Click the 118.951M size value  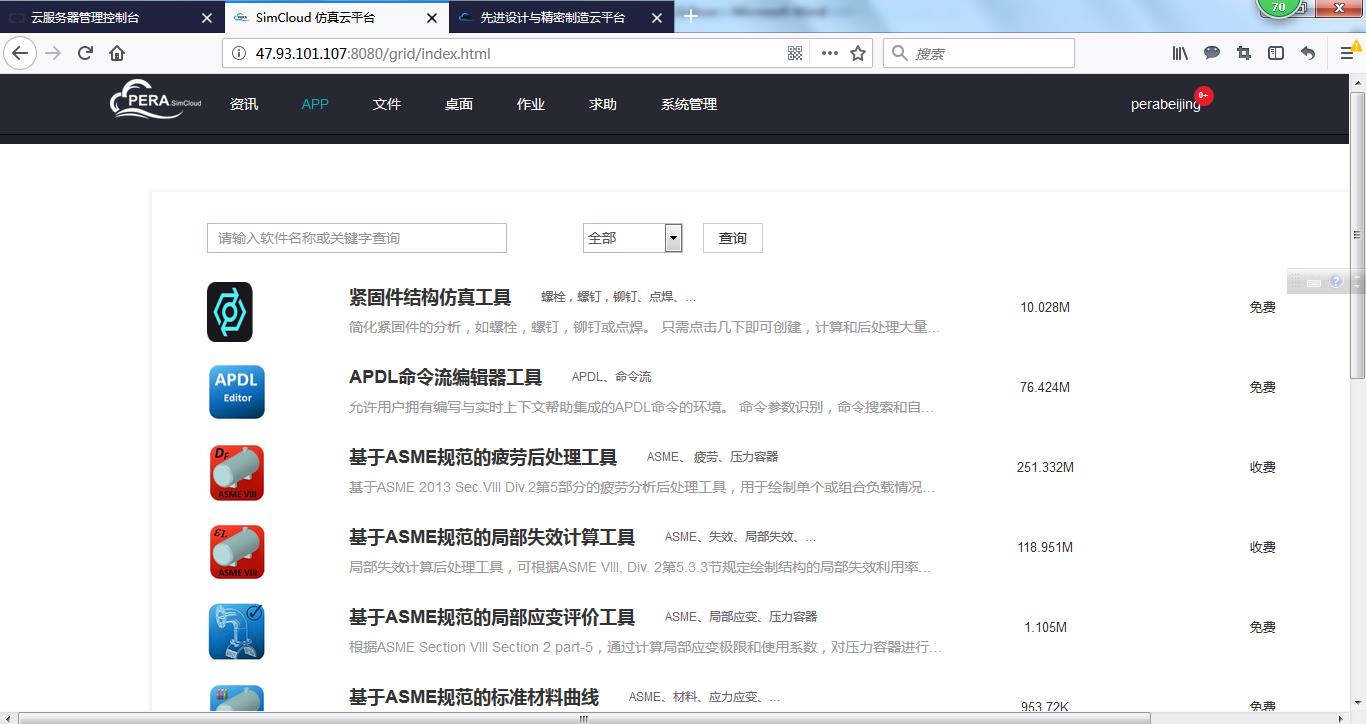pos(1045,547)
